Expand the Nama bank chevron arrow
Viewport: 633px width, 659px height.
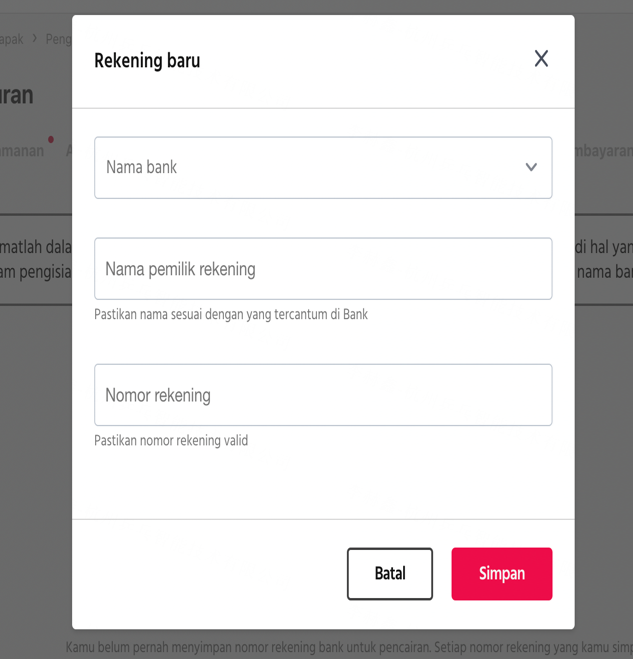coord(531,168)
